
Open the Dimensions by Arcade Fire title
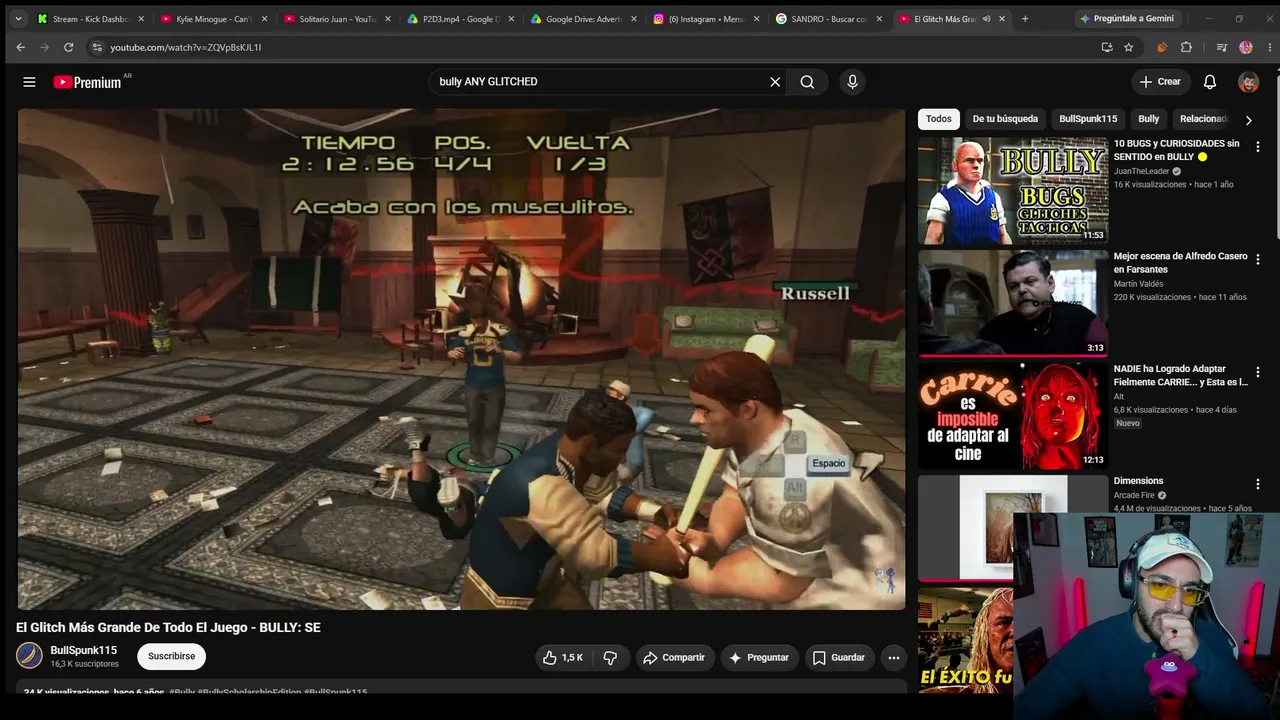(x=1138, y=481)
